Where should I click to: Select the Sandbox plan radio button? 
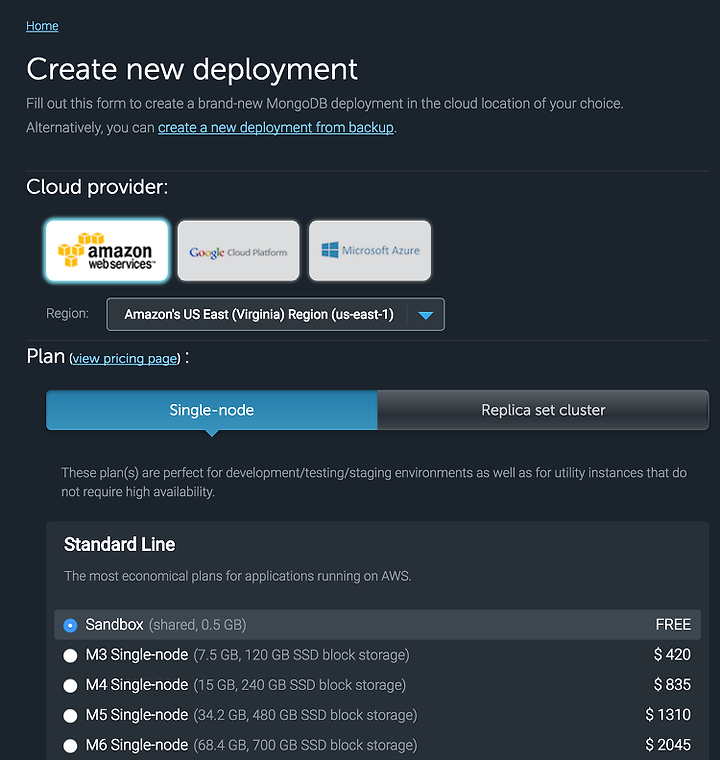point(70,625)
